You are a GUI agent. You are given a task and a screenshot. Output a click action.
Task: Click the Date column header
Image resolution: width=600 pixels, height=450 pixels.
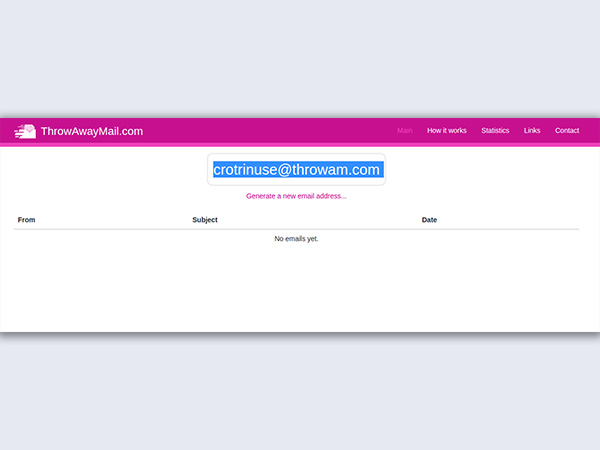[x=429, y=220]
